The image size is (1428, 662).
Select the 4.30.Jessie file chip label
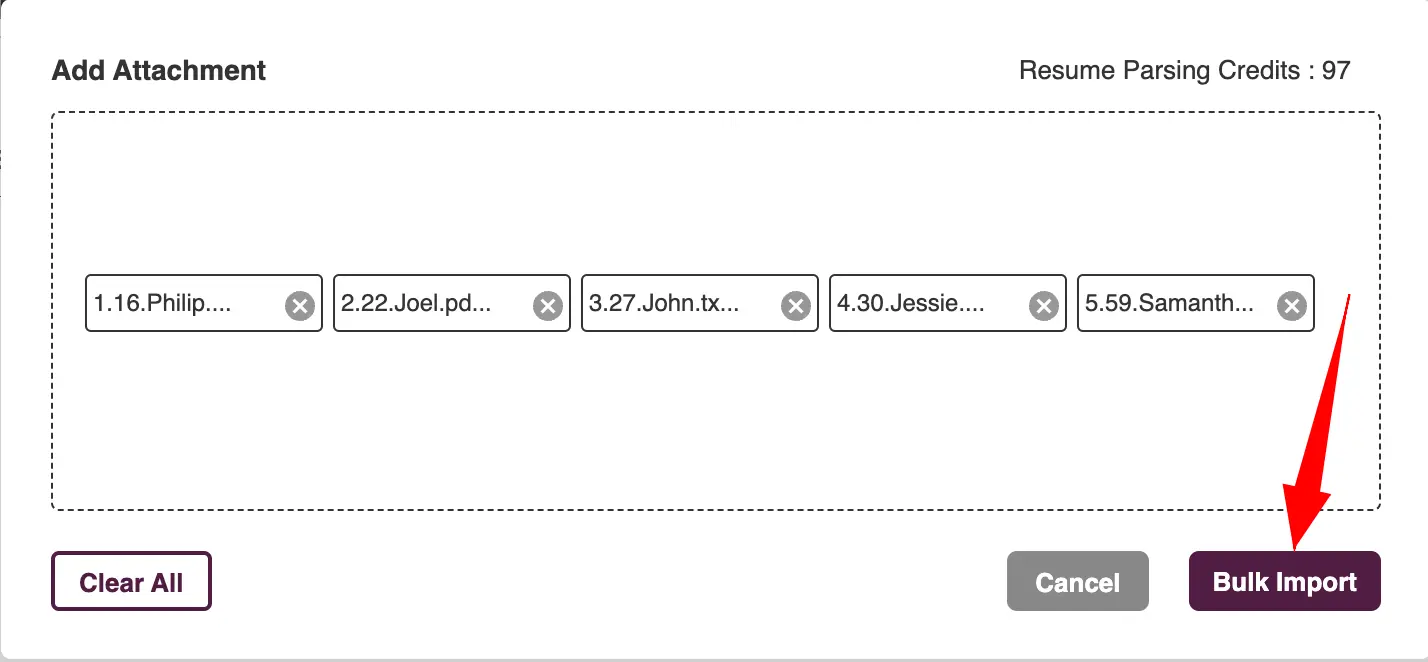[911, 303]
